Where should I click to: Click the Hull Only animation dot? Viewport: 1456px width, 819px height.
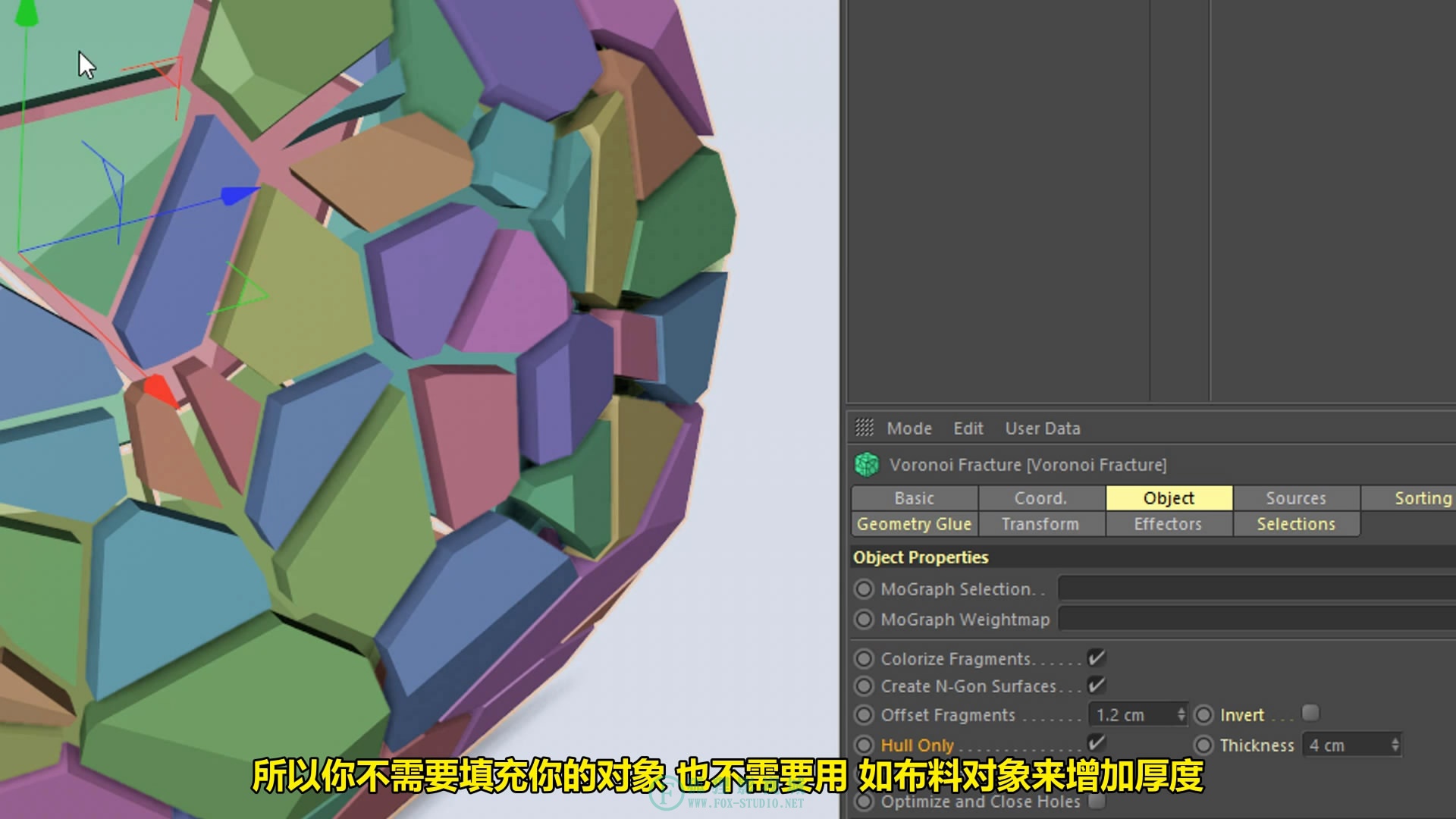point(864,745)
